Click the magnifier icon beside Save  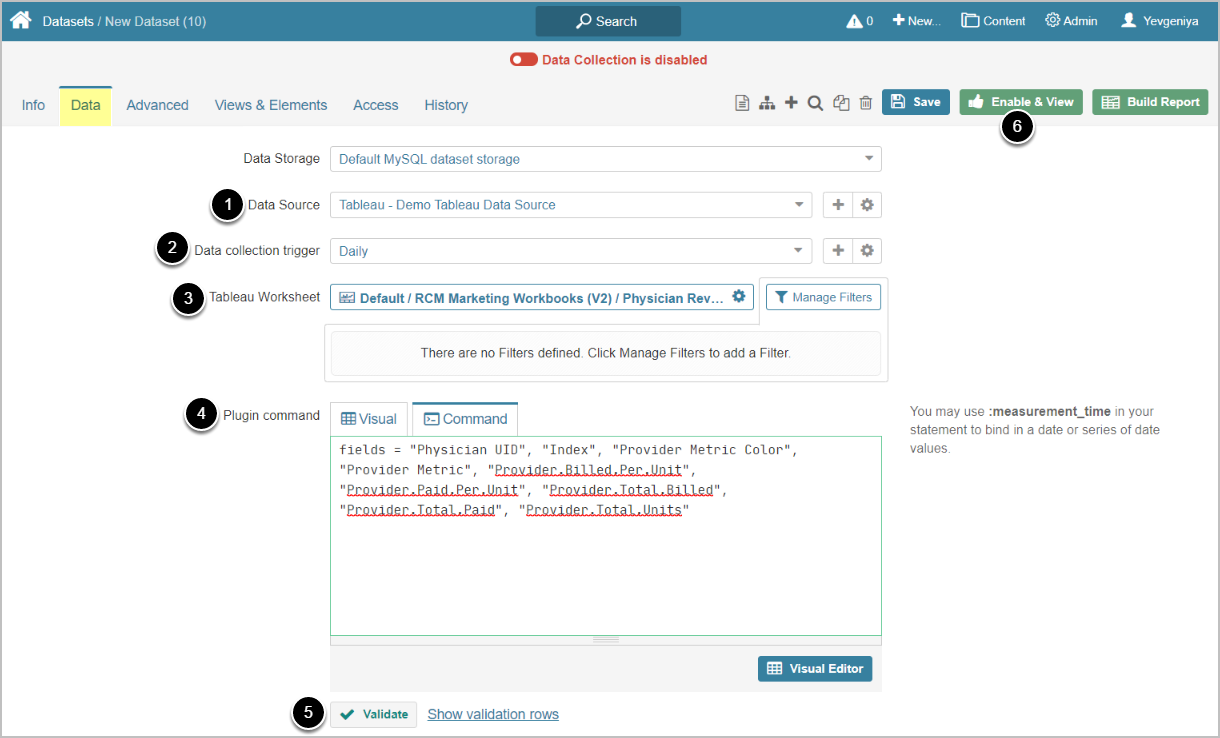[815, 102]
